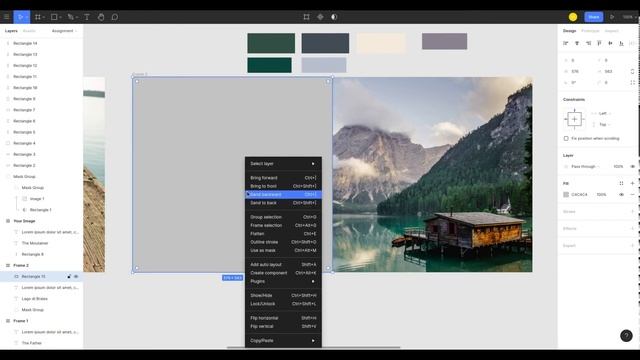The height and width of the screenshot is (360, 640).
Task: Choose Send backward from context menu
Action: pyautogui.click(x=283, y=195)
